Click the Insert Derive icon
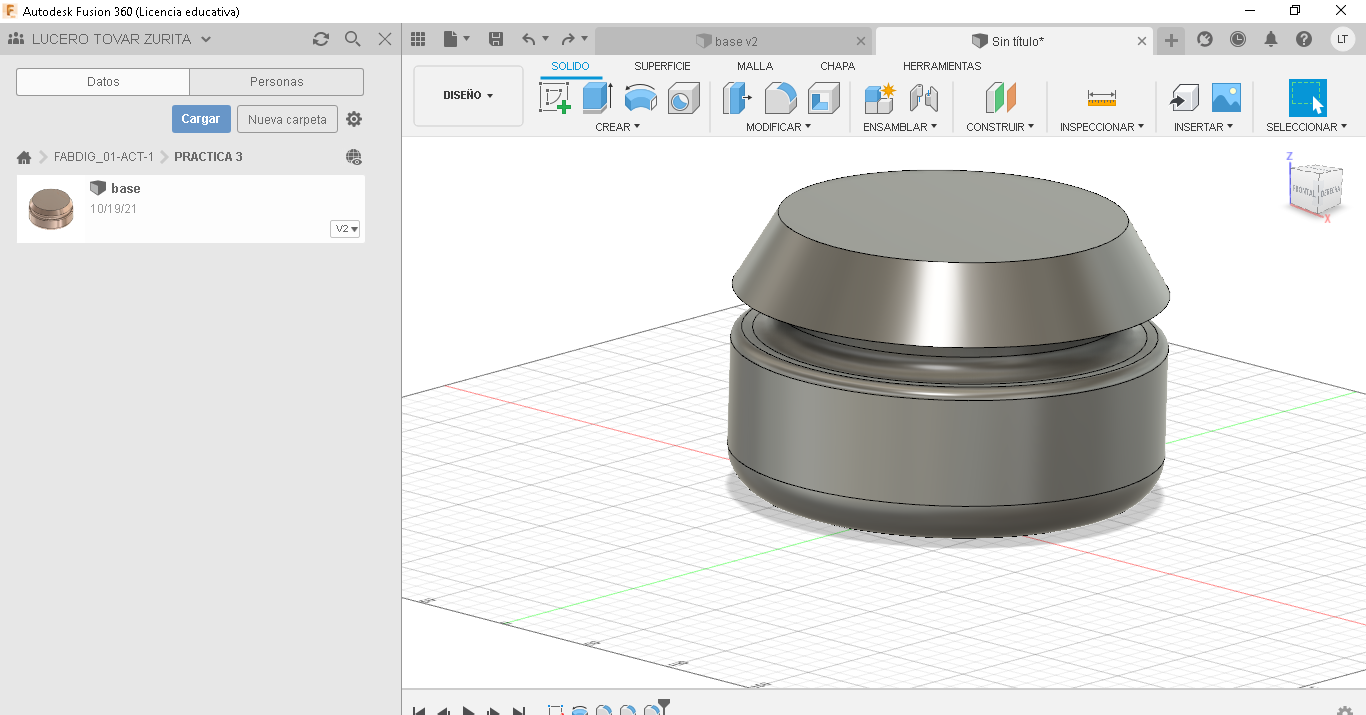Image resolution: width=1366 pixels, height=715 pixels. [1184, 98]
